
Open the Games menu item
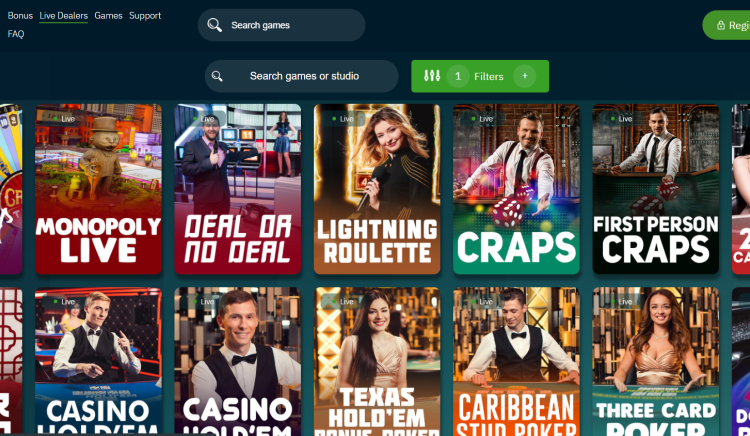pos(109,15)
